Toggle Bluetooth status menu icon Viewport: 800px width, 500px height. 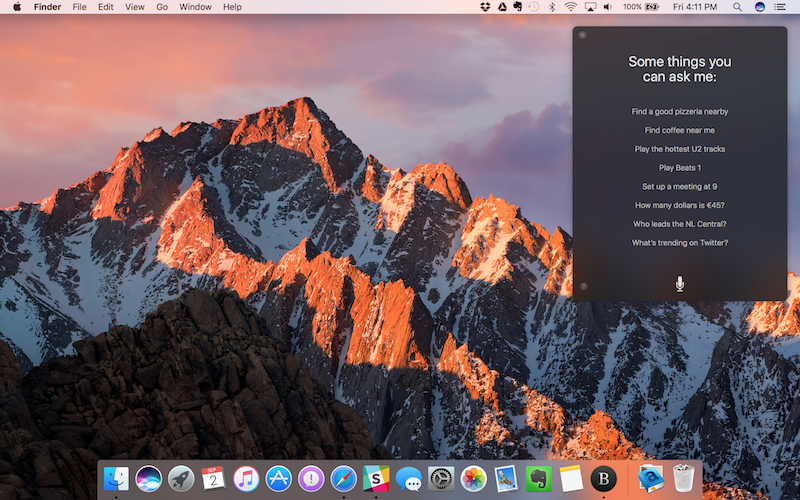click(551, 7)
